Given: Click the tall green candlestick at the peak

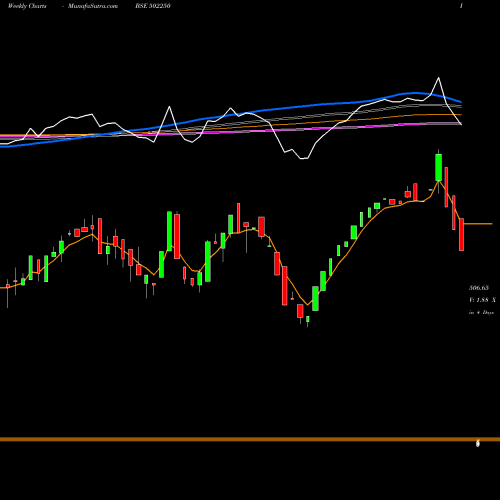Looking at the screenshot, I should click(439, 167).
